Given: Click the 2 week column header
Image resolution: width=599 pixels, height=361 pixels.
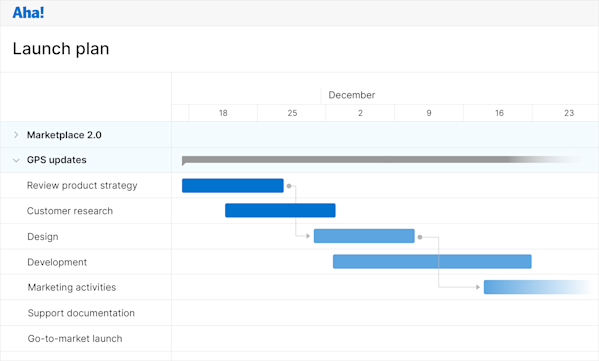Looking at the screenshot, I should pyautogui.click(x=360, y=113).
